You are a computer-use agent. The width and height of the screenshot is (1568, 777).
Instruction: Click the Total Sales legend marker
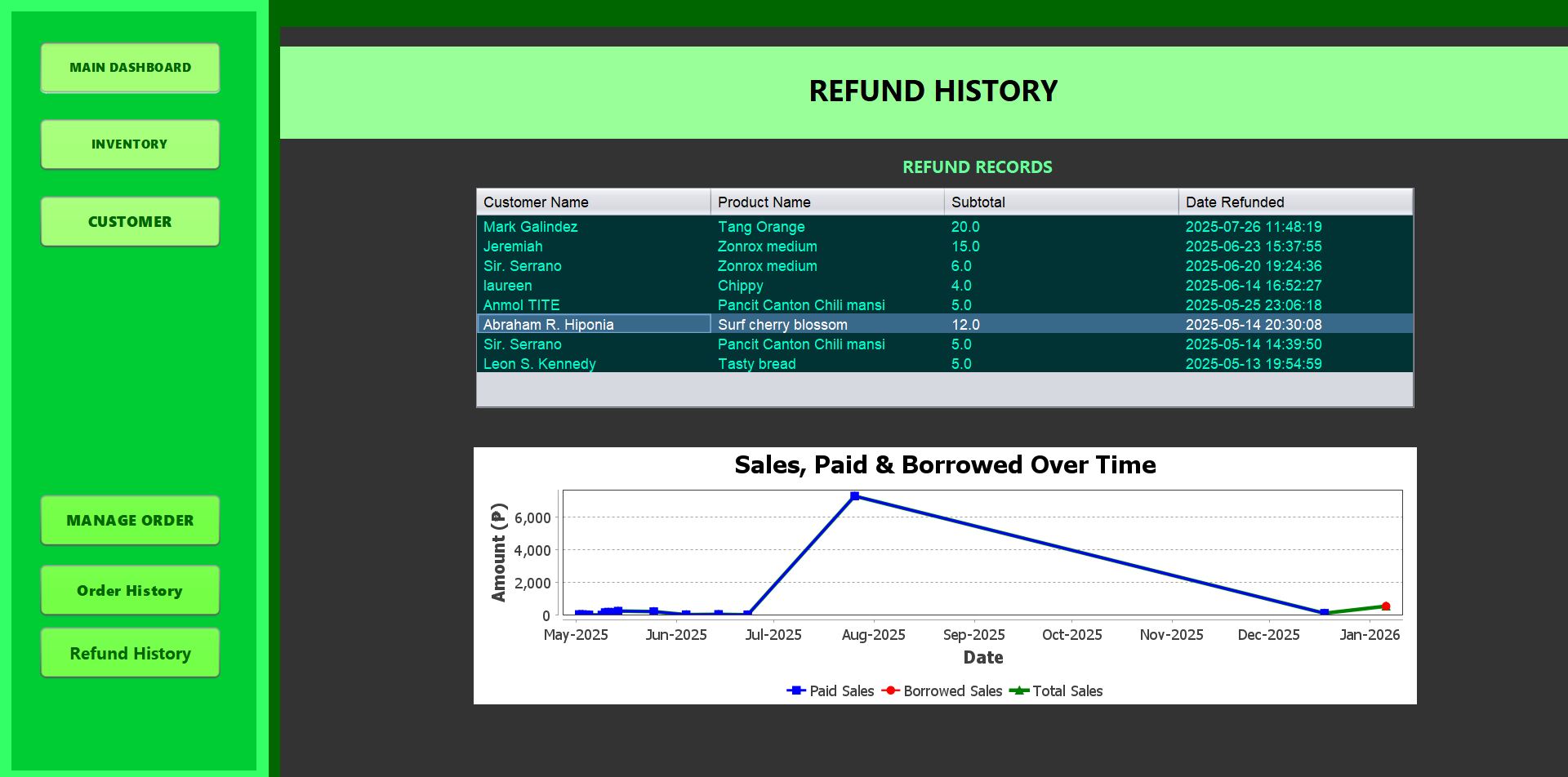[x=1019, y=690]
